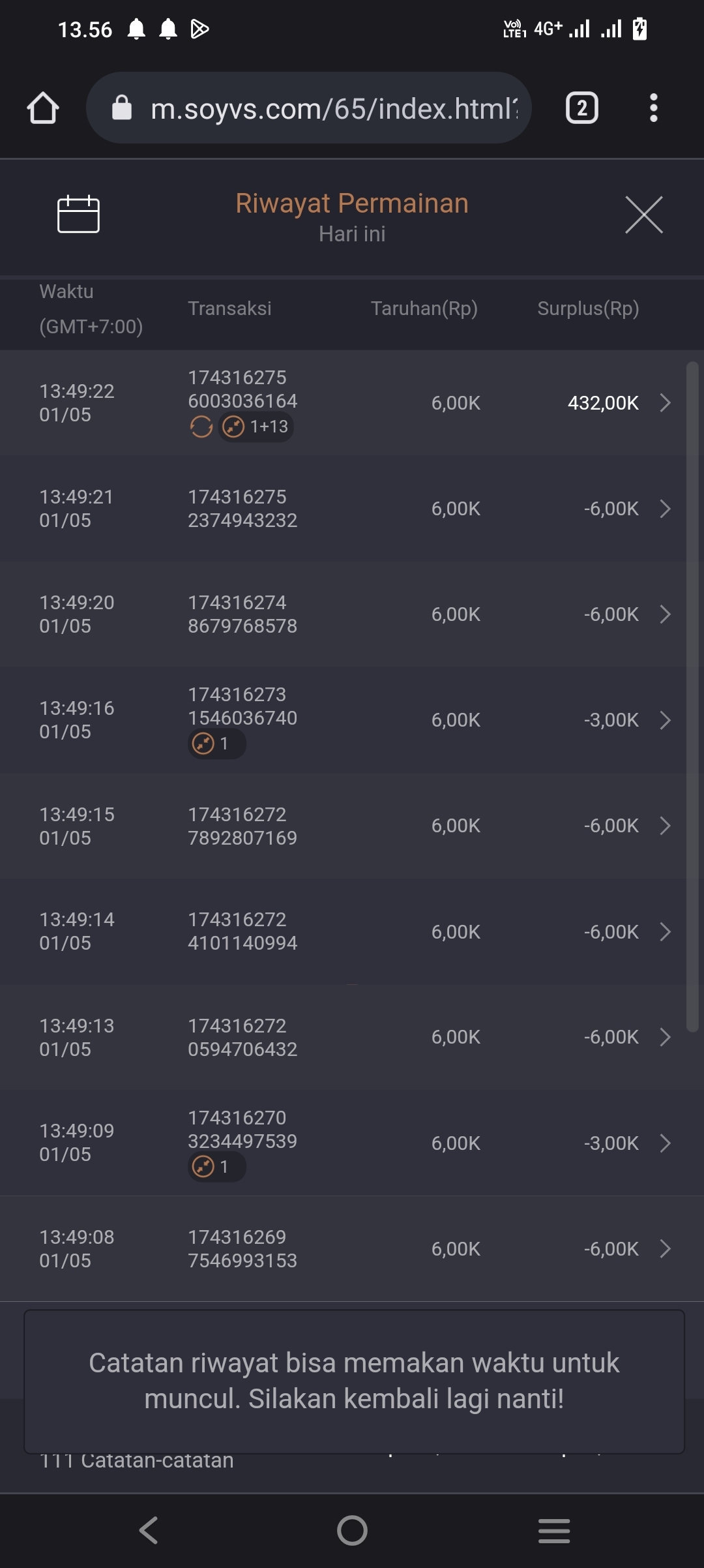Tap the browser home icon
Viewport: 704px width, 1568px height.
coord(43,108)
